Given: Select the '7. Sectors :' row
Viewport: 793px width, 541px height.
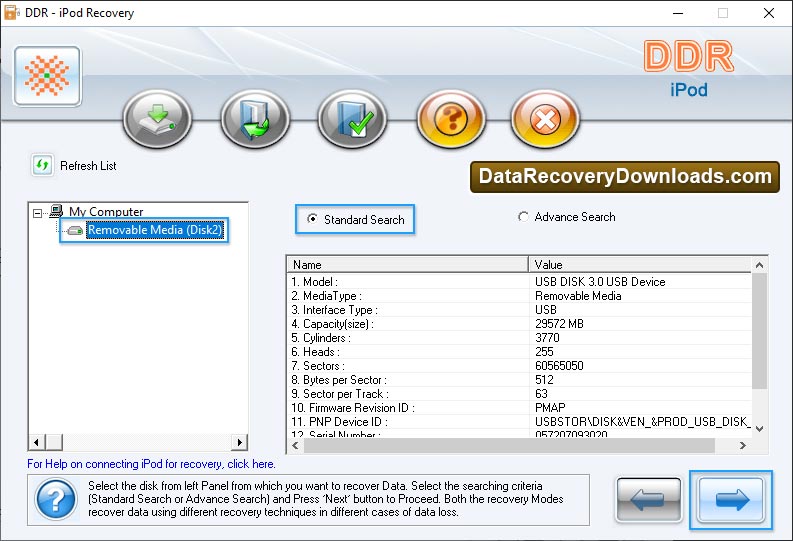Looking at the screenshot, I should pos(519,366).
